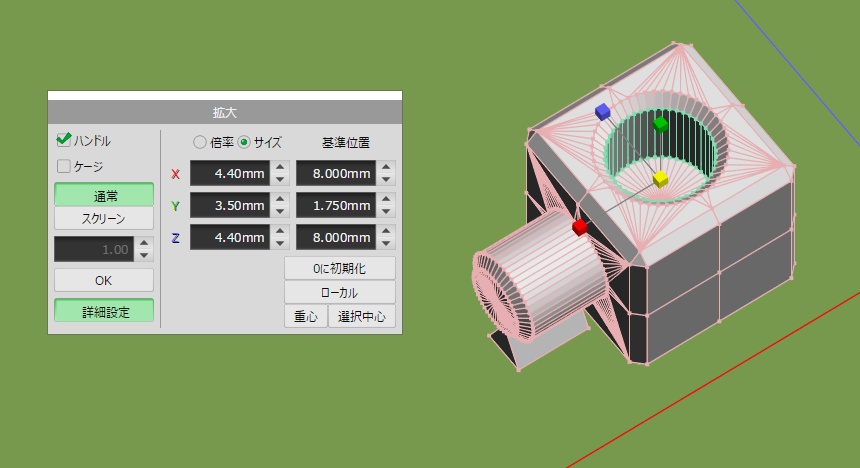860x468 pixels.
Task: Click the blue Z axis label
Action: click(x=176, y=238)
